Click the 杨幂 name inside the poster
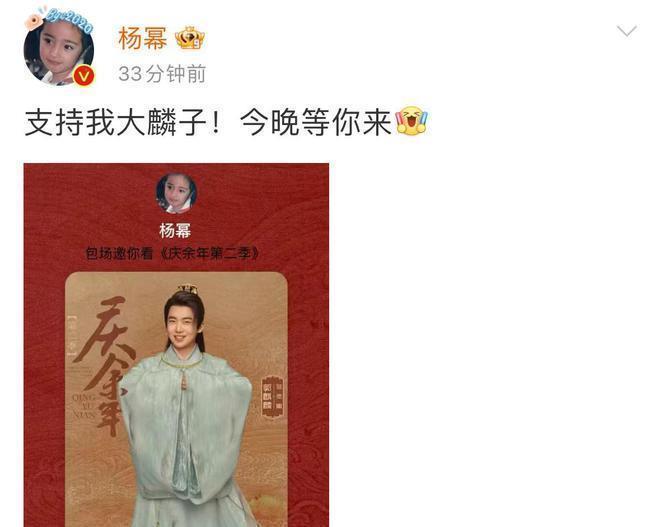This screenshot has height=527, width=660. pos(175,231)
